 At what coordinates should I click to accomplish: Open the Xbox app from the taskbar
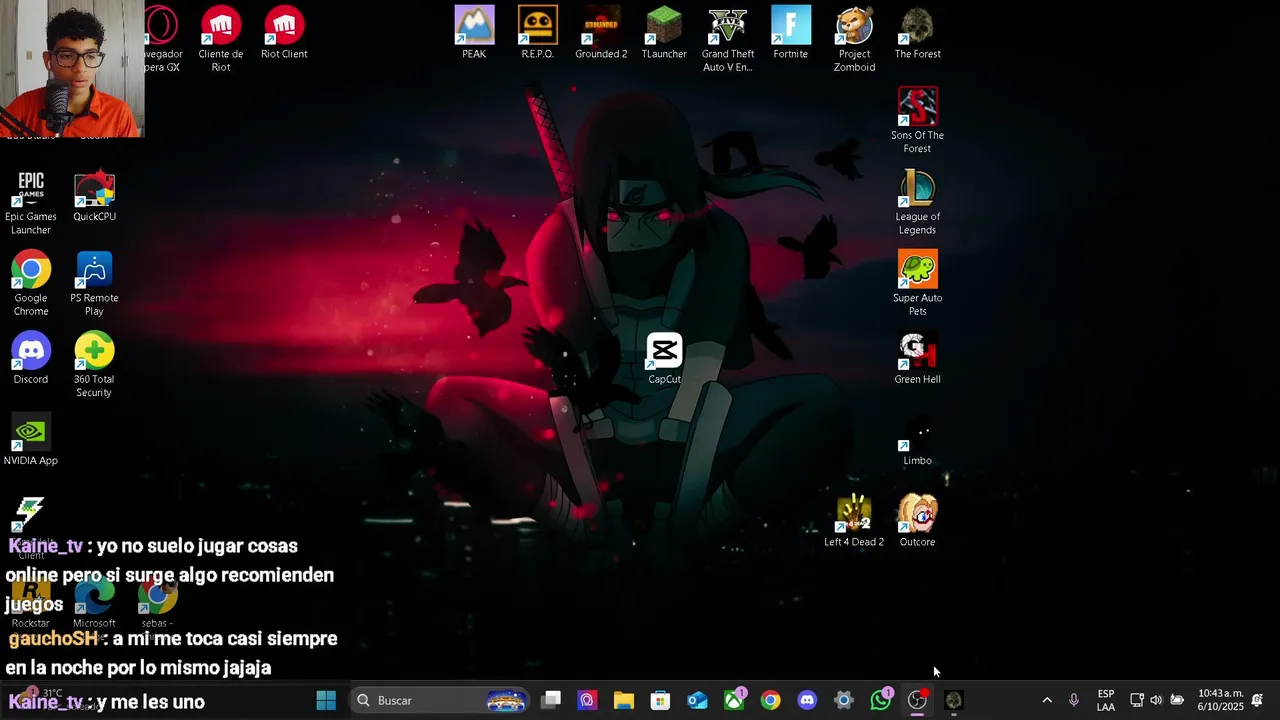coord(734,700)
